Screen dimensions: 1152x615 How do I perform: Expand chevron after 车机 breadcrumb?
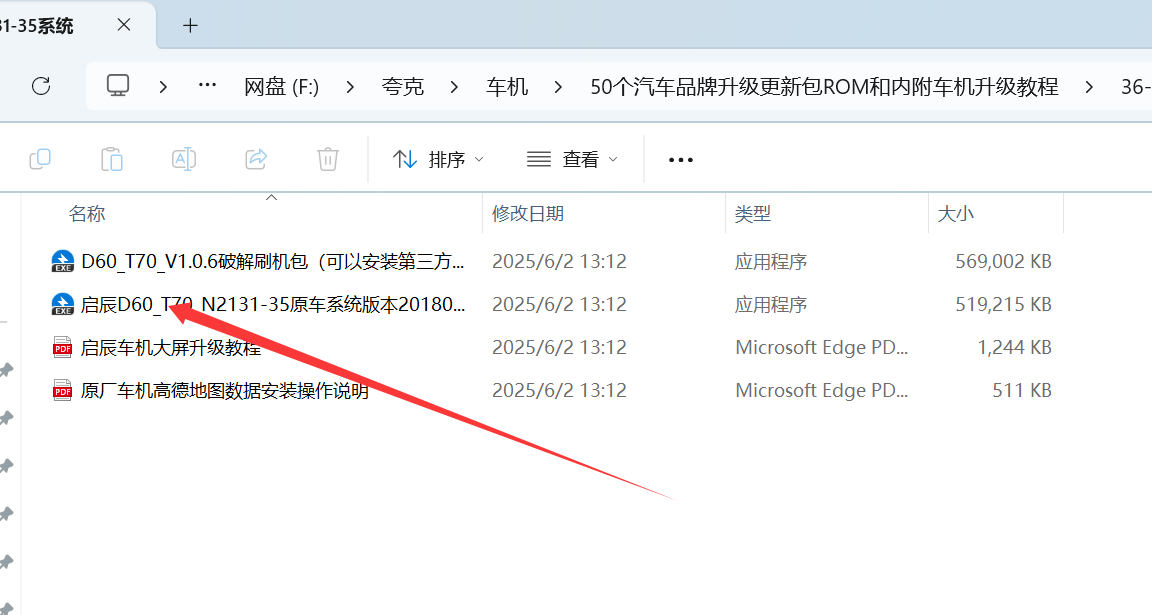(558, 87)
